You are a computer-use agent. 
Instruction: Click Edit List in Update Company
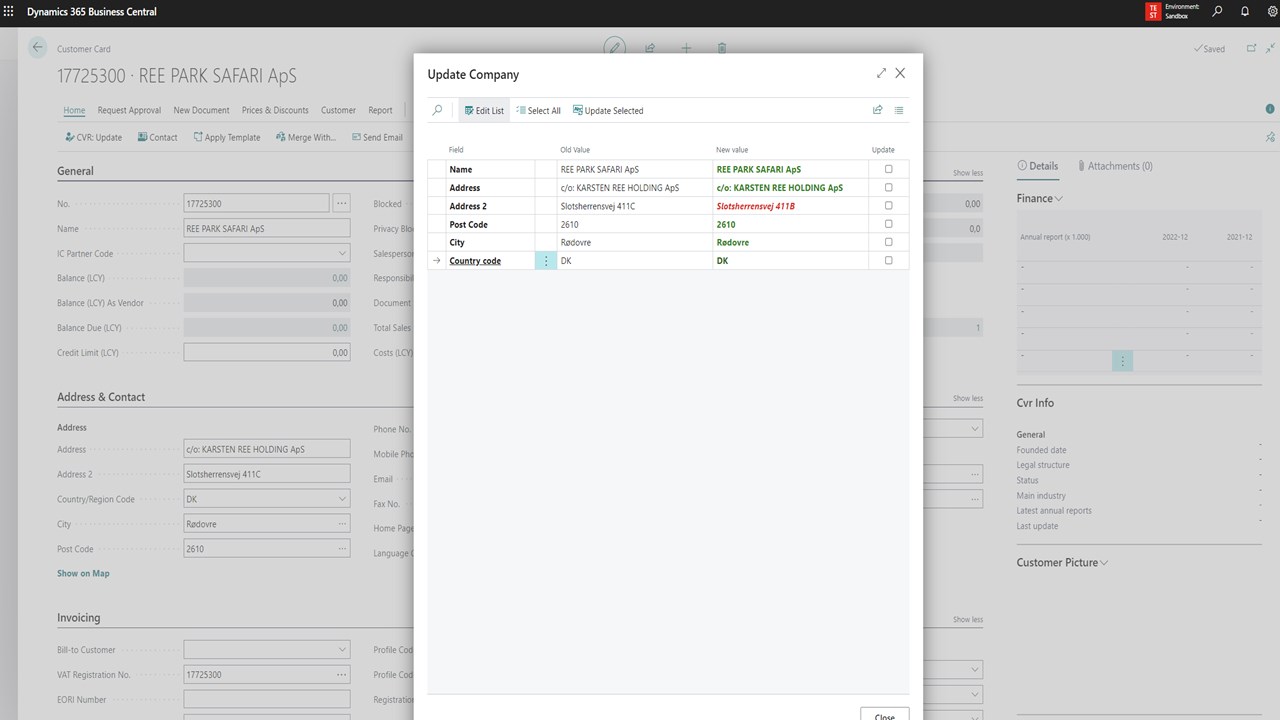point(484,110)
